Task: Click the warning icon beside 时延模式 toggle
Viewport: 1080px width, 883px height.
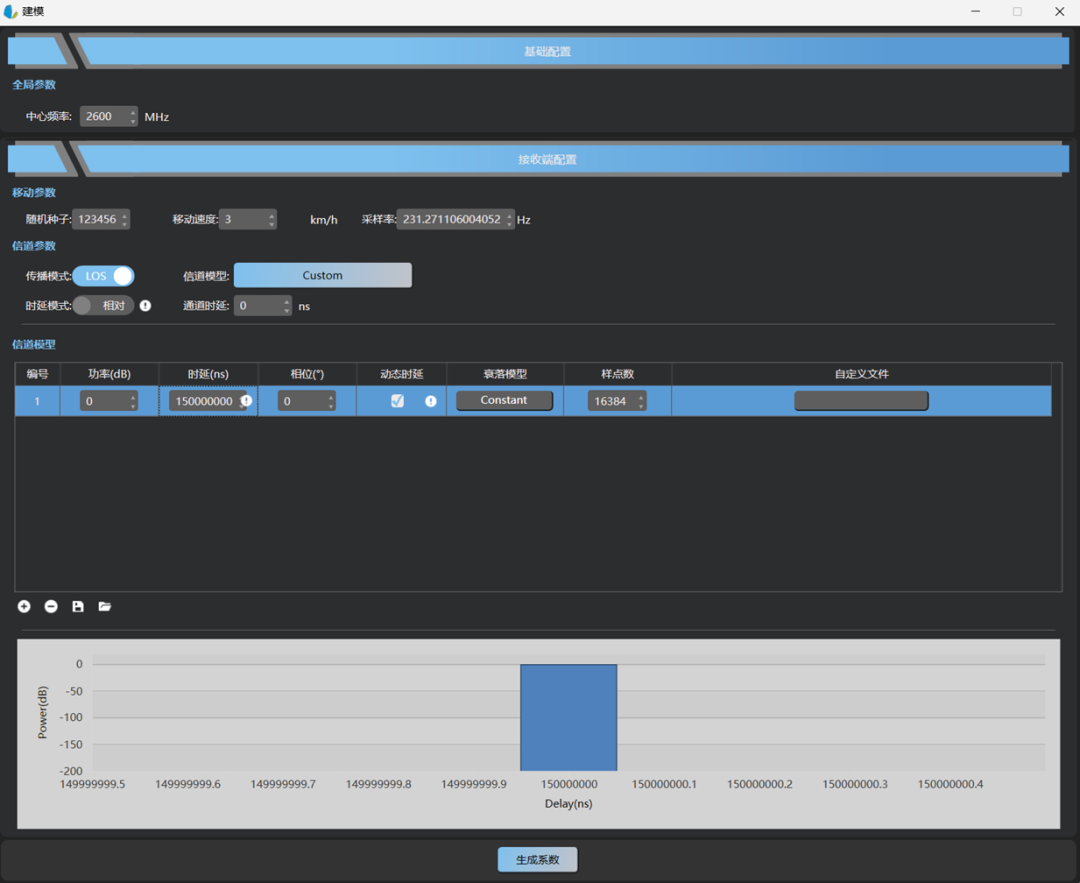Action: coord(145,305)
